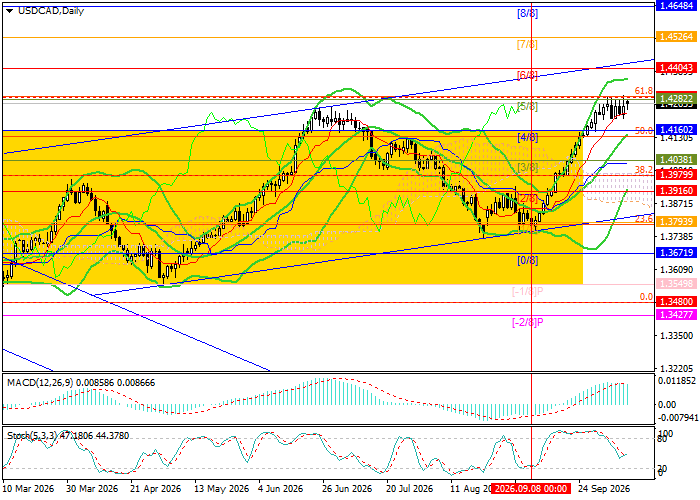The image size is (700, 500).
Task: Open the triangle menu beside USDCAD,Daily
Action: click(x=9, y=11)
